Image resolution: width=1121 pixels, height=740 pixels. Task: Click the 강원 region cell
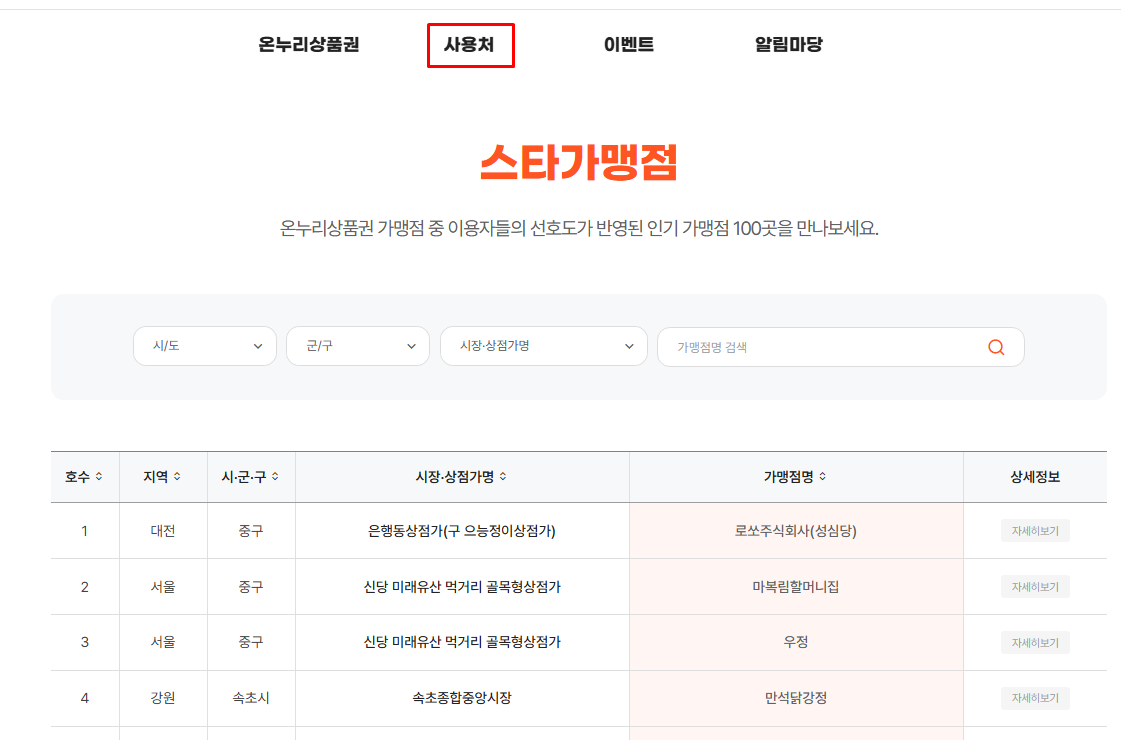pos(163,698)
